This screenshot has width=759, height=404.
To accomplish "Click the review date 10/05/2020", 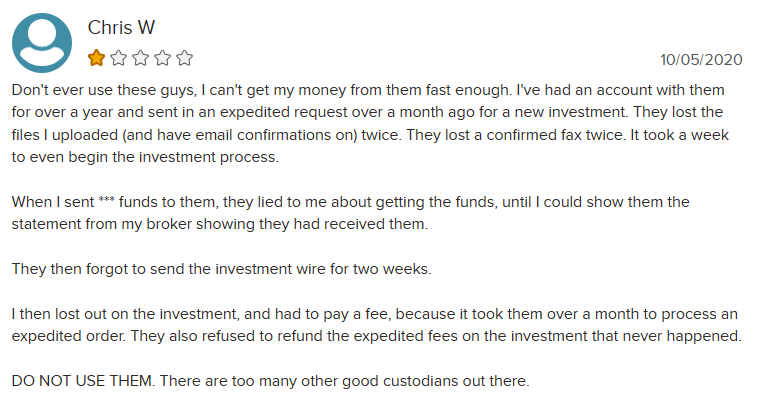I will pyautogui.click(x=701, y=60).
